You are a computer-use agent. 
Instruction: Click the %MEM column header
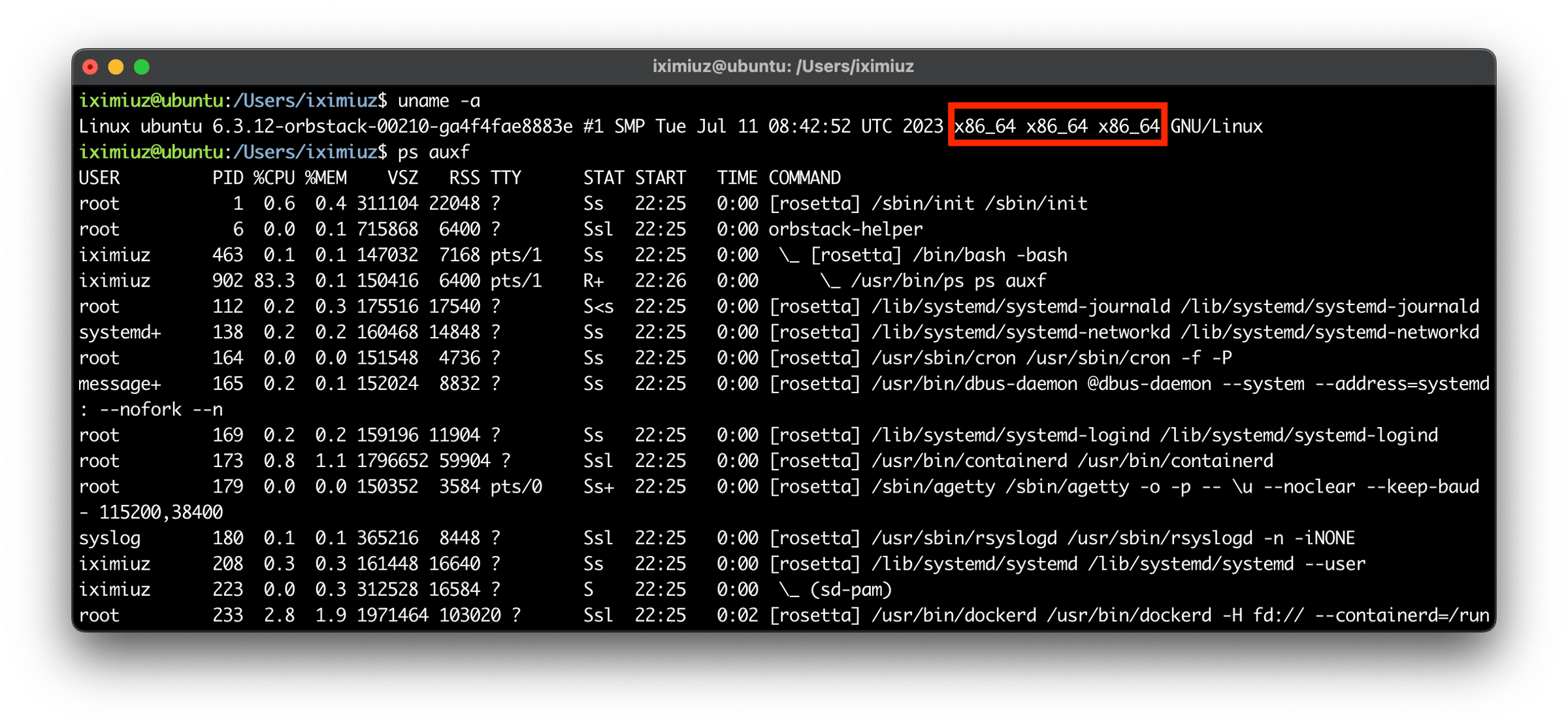point(325,178)
